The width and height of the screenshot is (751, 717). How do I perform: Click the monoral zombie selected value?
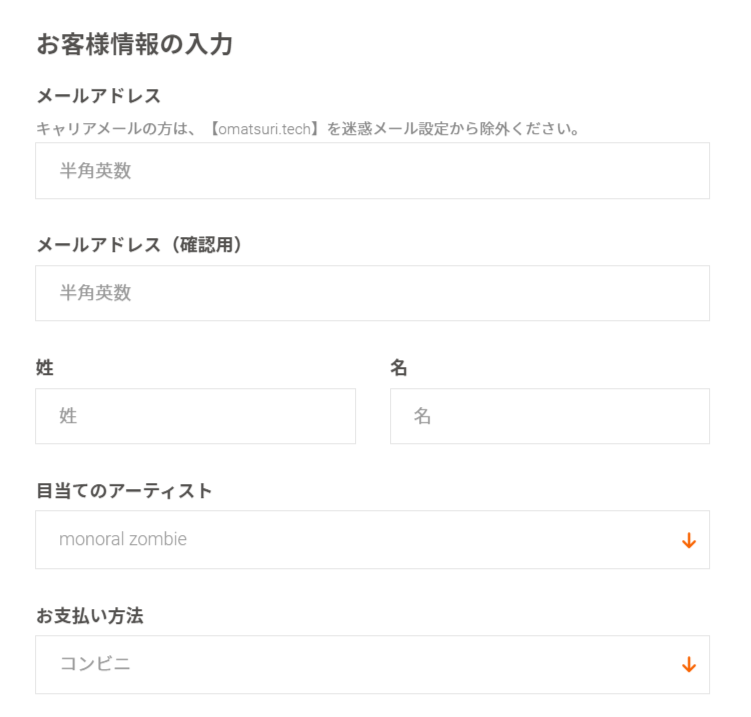123,540
